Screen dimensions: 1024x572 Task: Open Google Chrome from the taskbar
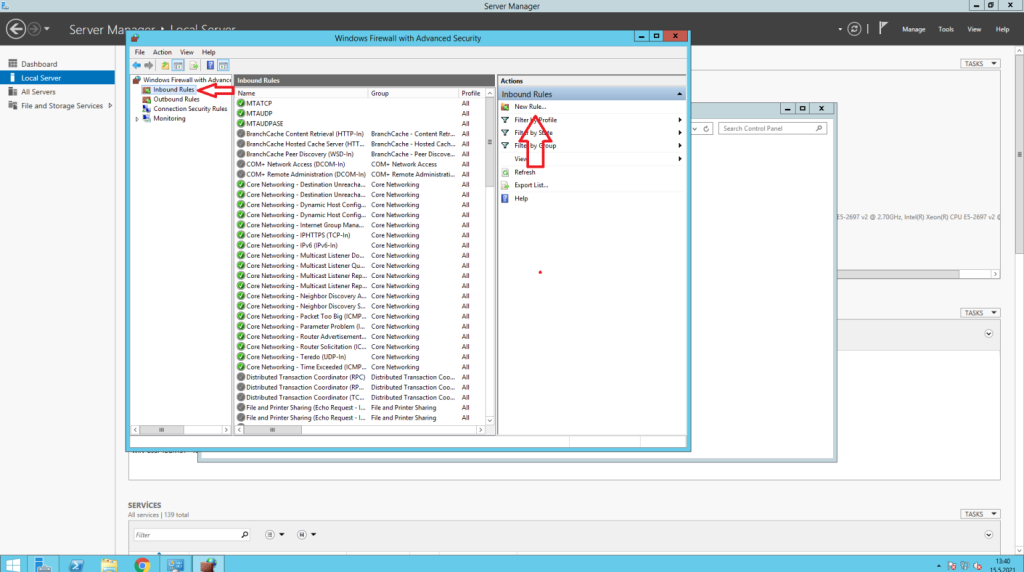click(142, 565)
